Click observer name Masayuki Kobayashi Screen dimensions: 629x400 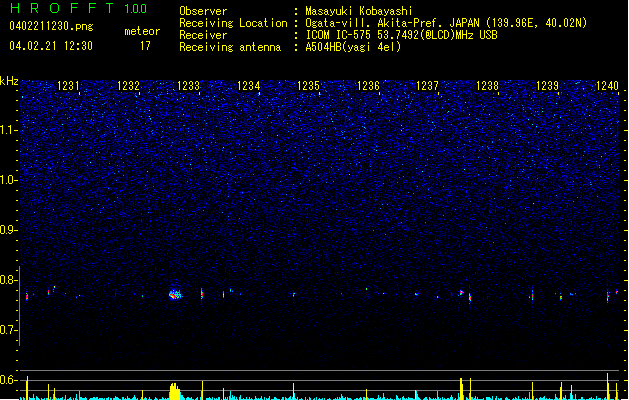(x=359, y=11)
